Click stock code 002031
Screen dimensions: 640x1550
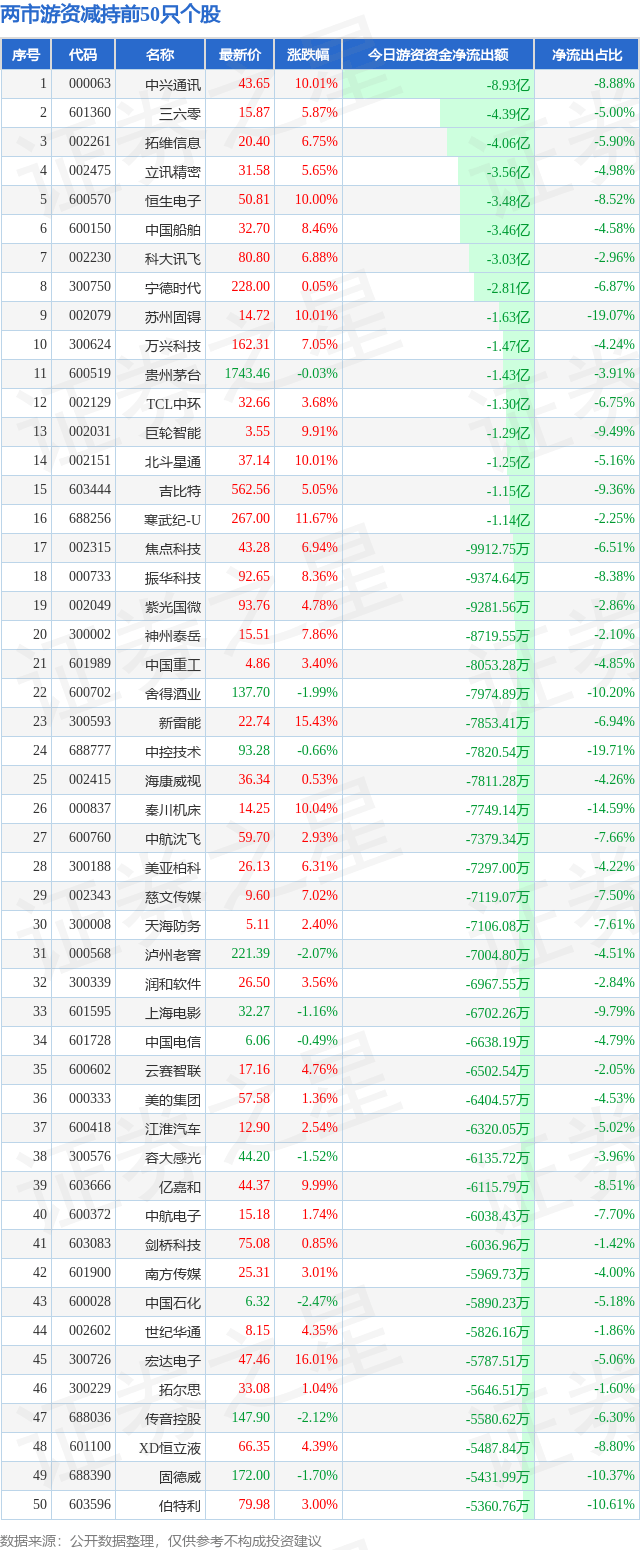tap(90, 432)
